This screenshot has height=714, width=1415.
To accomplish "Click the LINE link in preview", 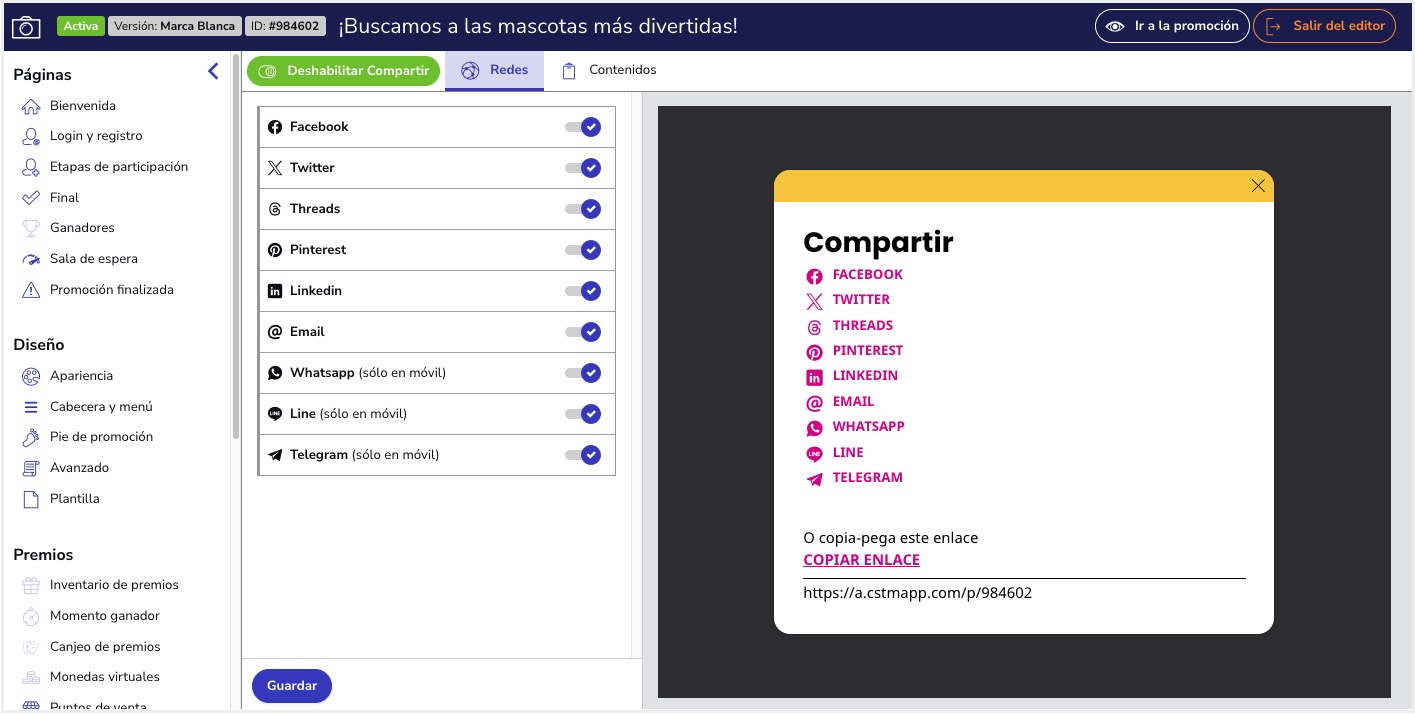I will [848, 453].
